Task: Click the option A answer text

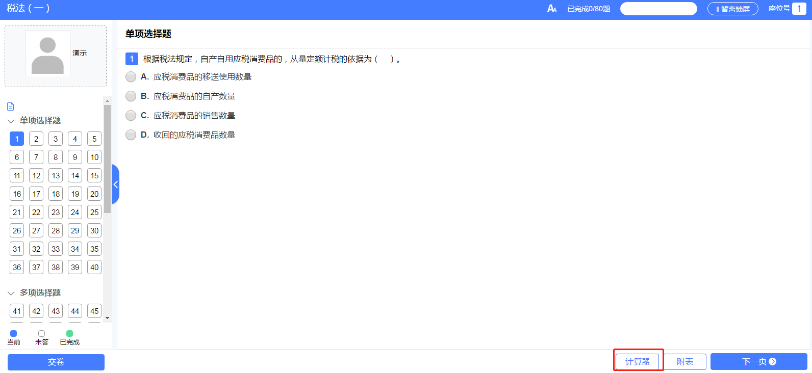Action: click(202, 77)
